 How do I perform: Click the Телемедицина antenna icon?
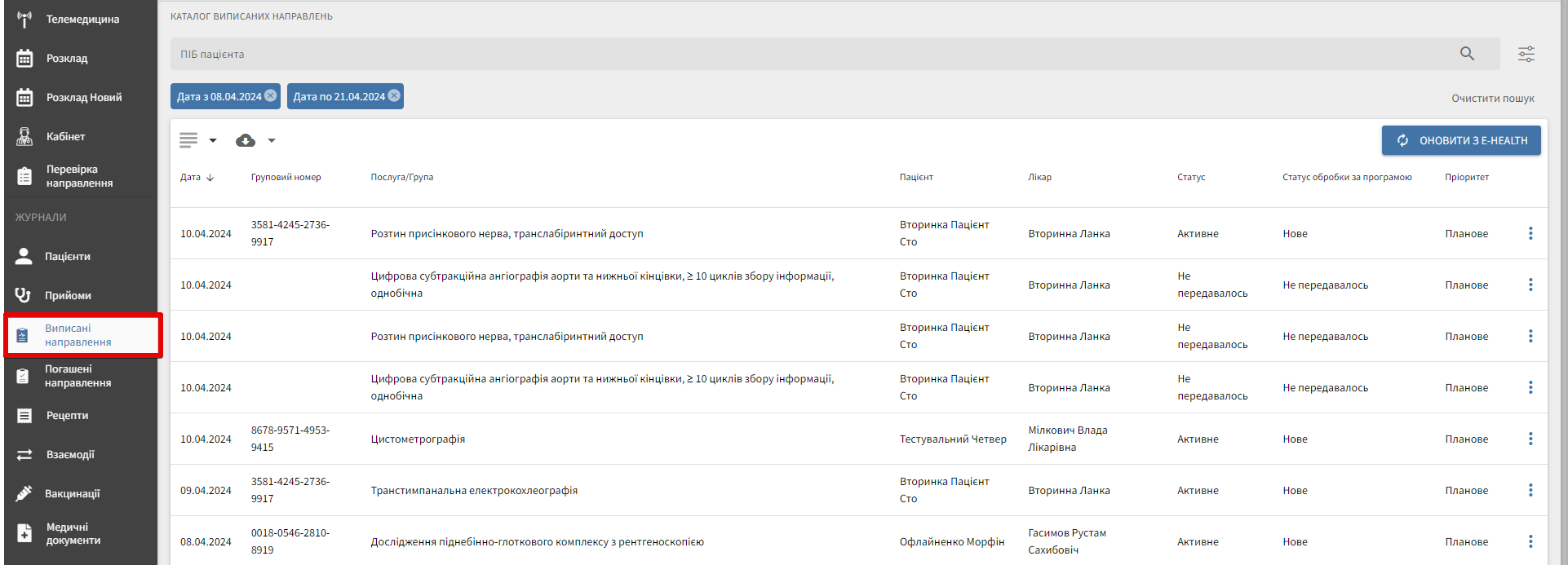(x=24, y=19)
